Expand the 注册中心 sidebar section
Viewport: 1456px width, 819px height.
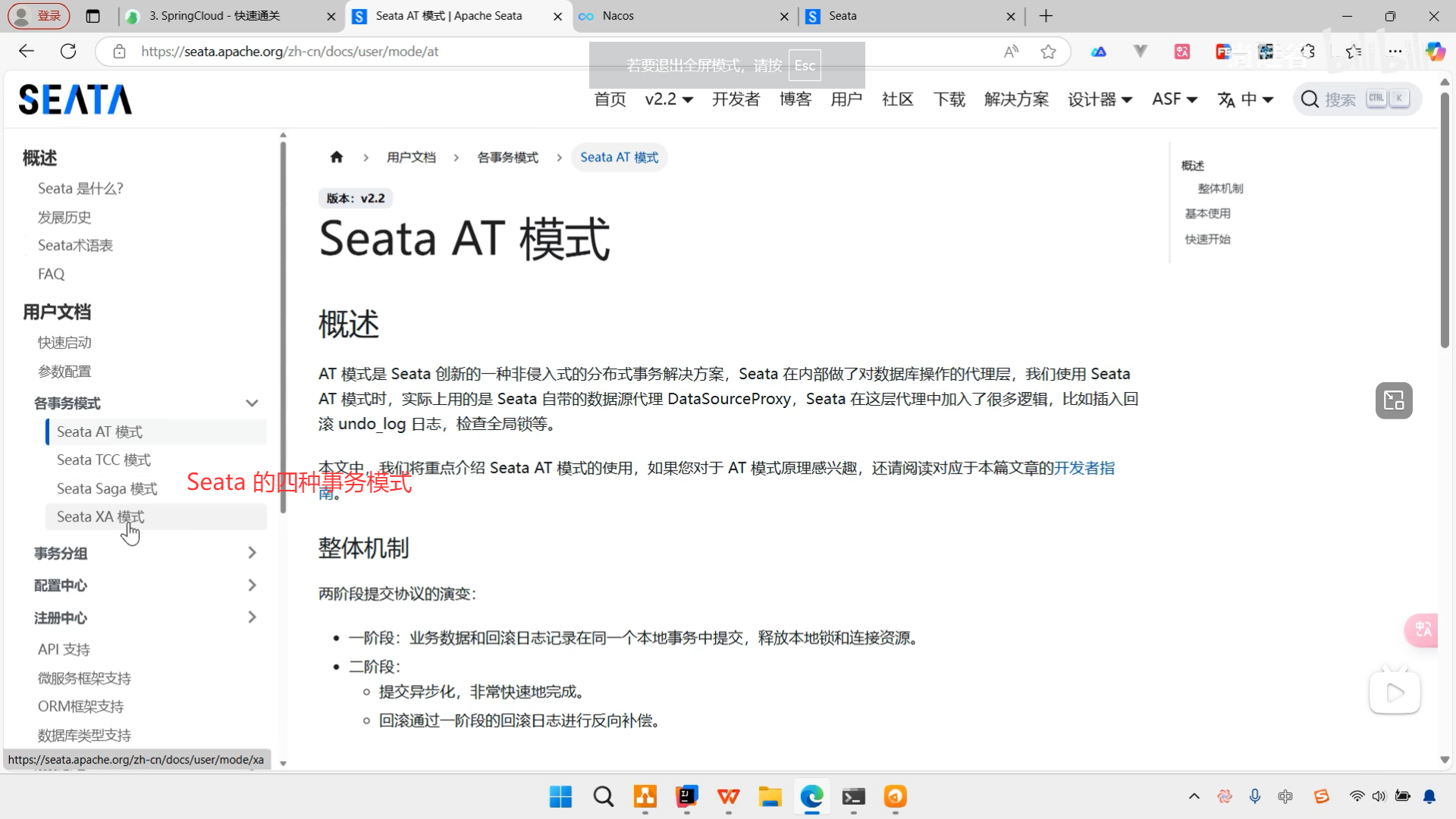(x=252, y=617)
